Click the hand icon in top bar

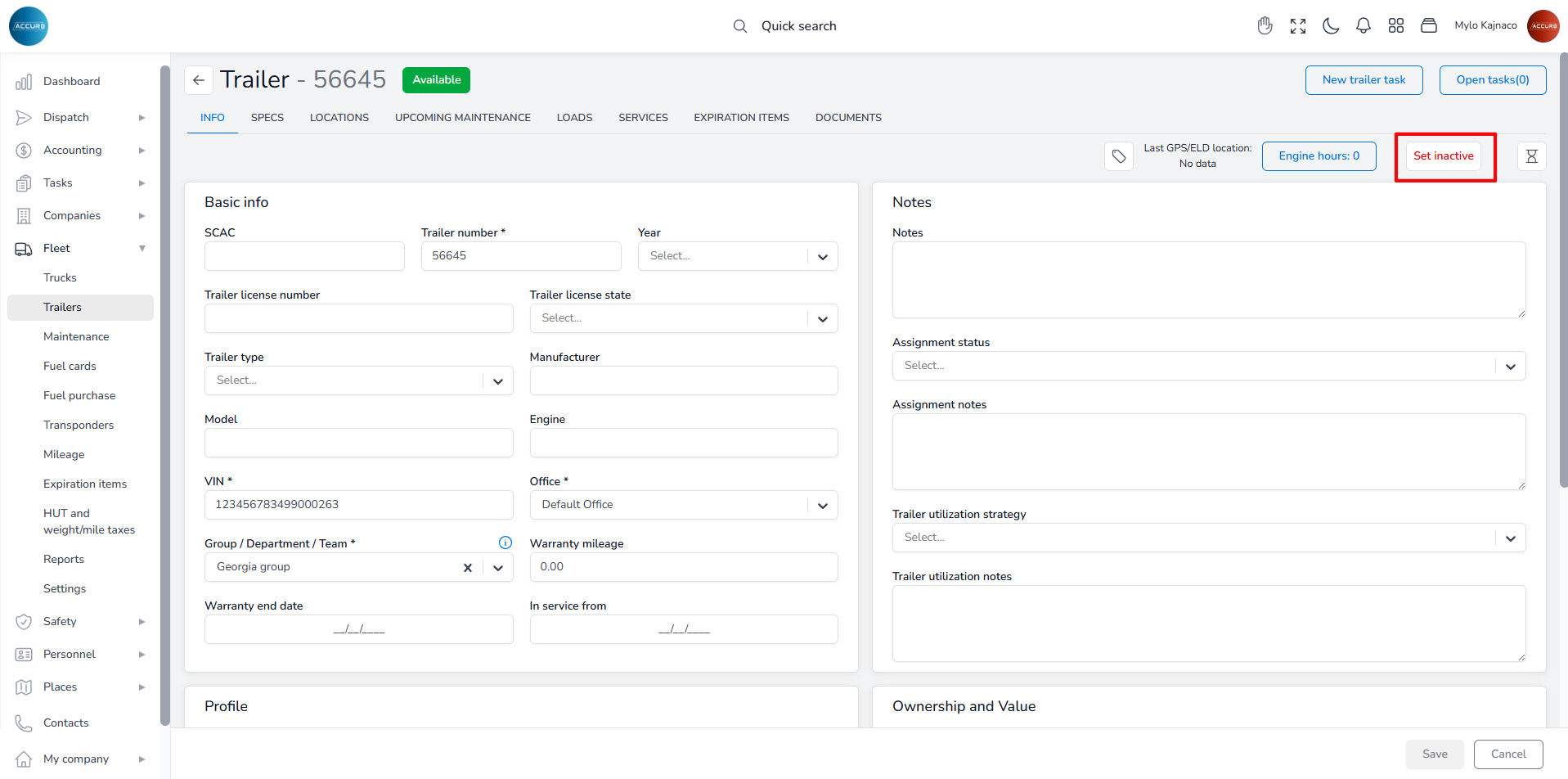tap(1265, 26)
